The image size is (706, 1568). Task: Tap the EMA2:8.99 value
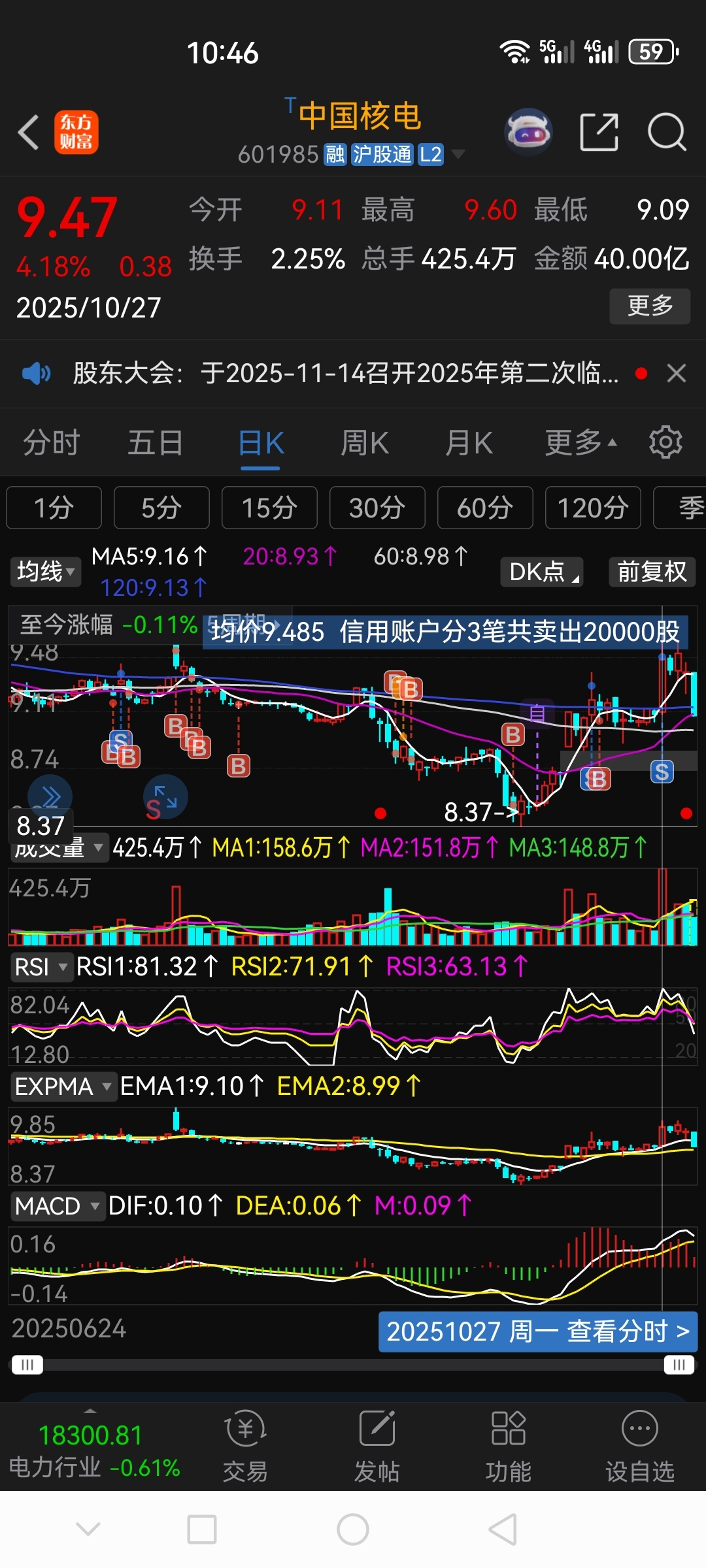tap(349, 1086)
